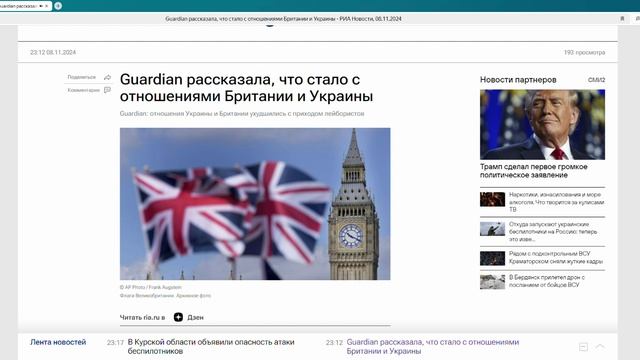Collapse news feed with the up chevron
The height and width of the screenshot is (360, 640).
point(600,347)
